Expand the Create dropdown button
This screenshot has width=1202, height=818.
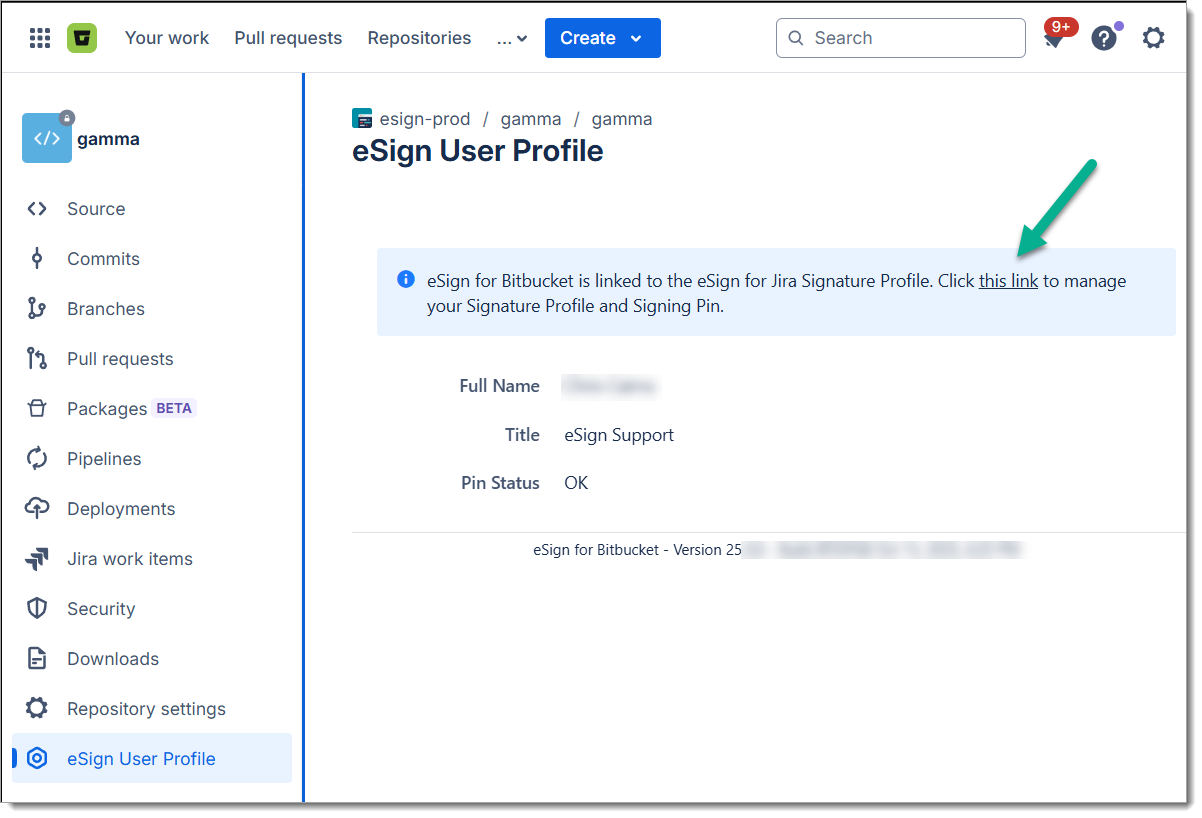pos(602,38)
